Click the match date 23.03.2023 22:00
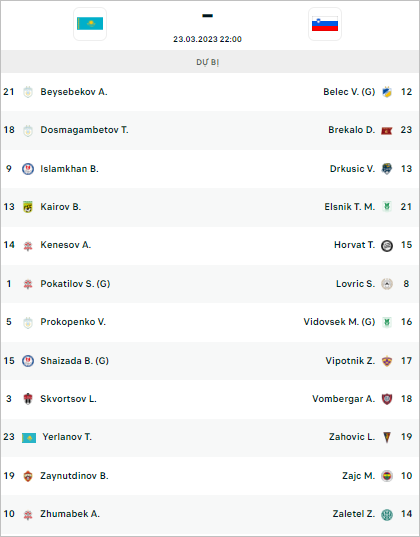Screen dimensions: 420x537 (x=207, y=39)
